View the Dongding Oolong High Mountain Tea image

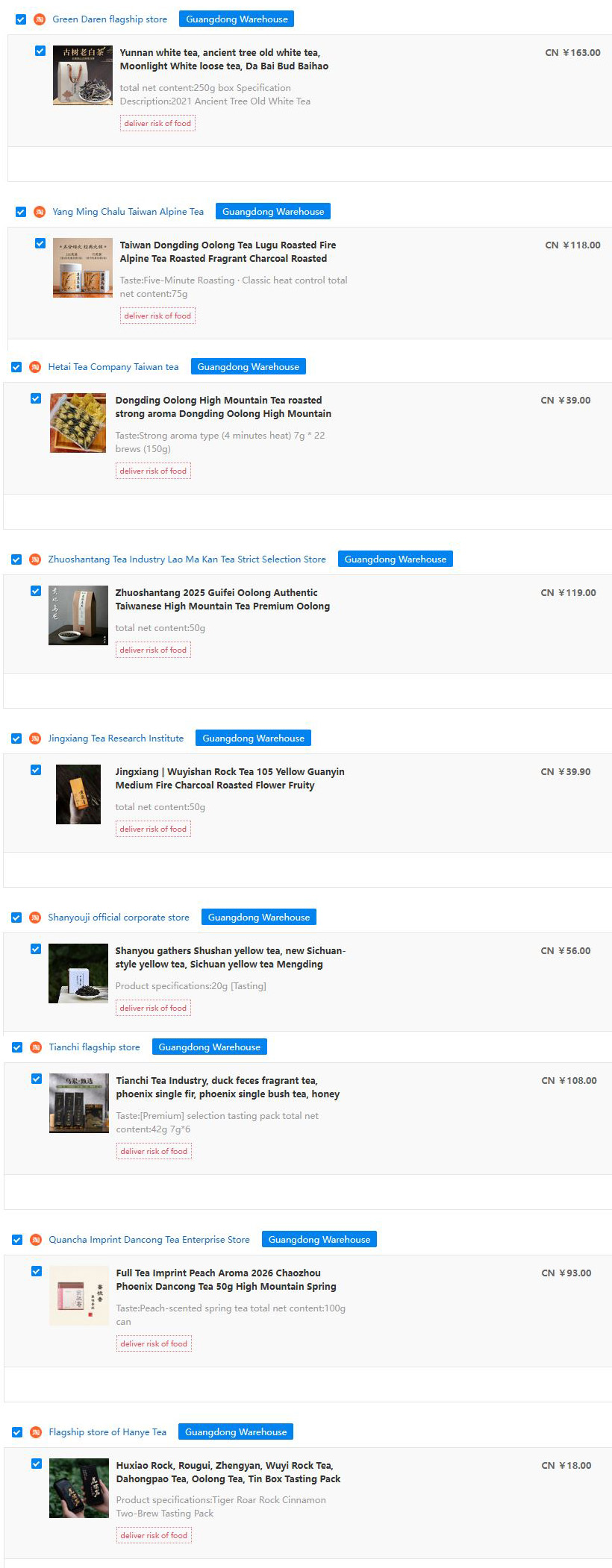[78, 423]
